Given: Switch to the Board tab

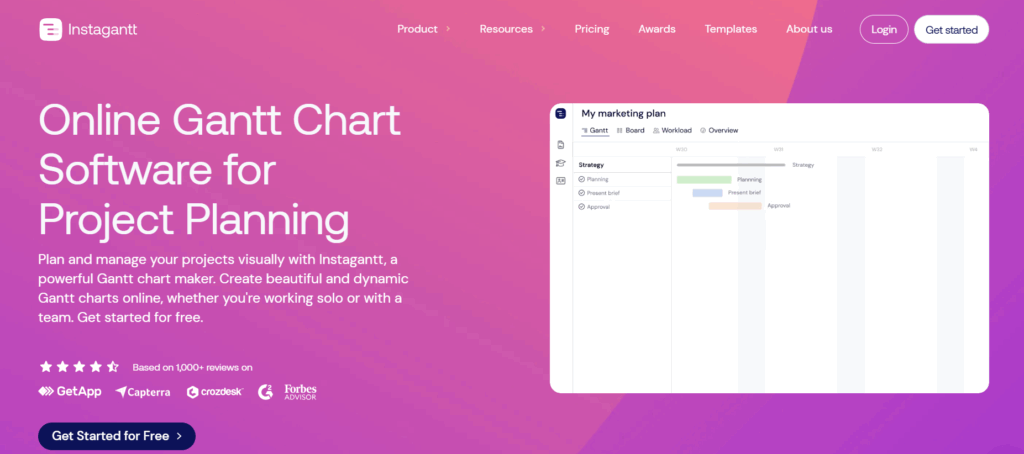Looking at the screenshot, I should click(x=630, y=130).
